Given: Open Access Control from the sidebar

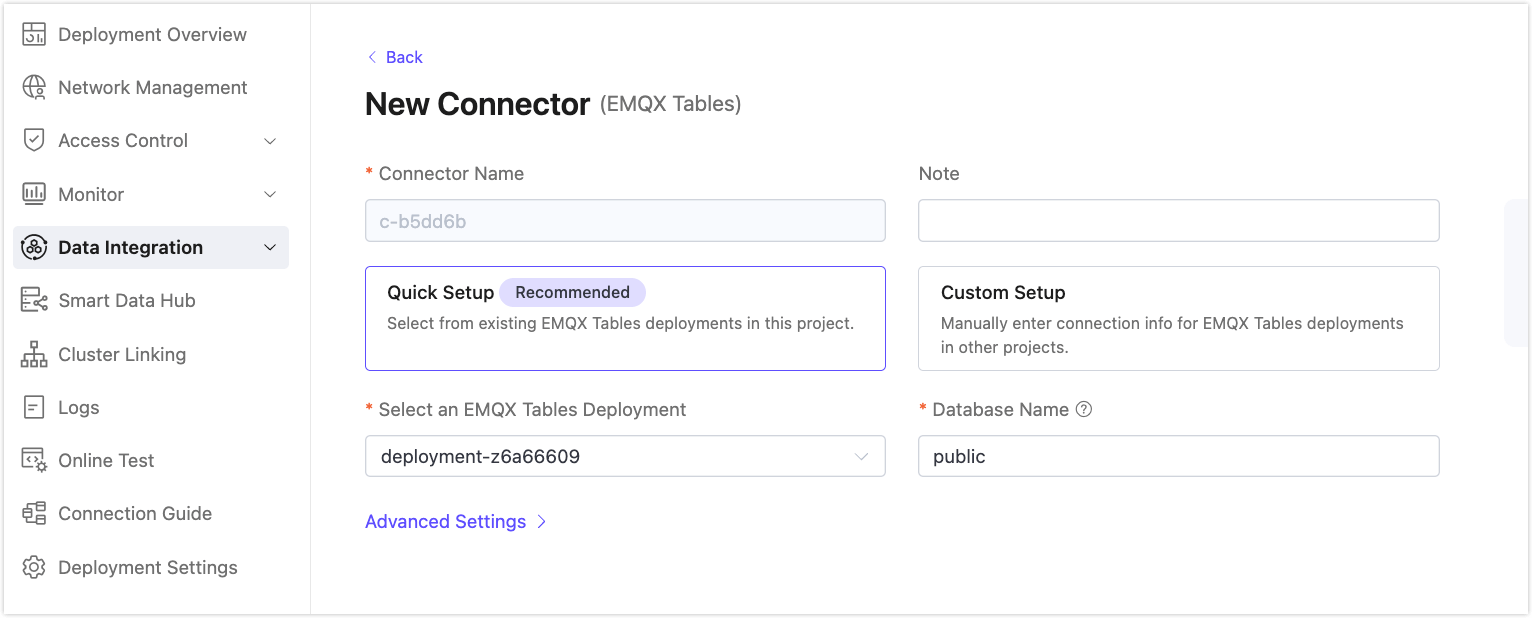Looking at the screenshot, I should click(x=122, y=140).
